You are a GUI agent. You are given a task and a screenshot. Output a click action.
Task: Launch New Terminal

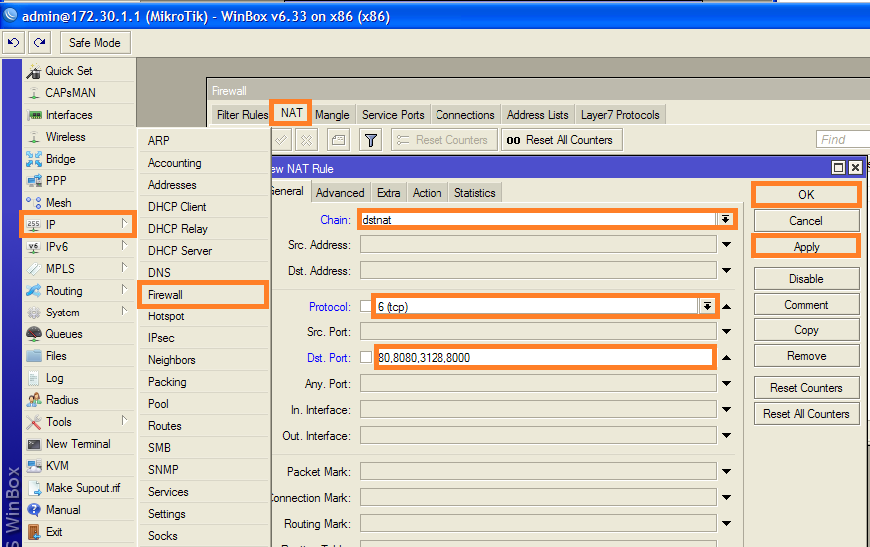point(79,444)
